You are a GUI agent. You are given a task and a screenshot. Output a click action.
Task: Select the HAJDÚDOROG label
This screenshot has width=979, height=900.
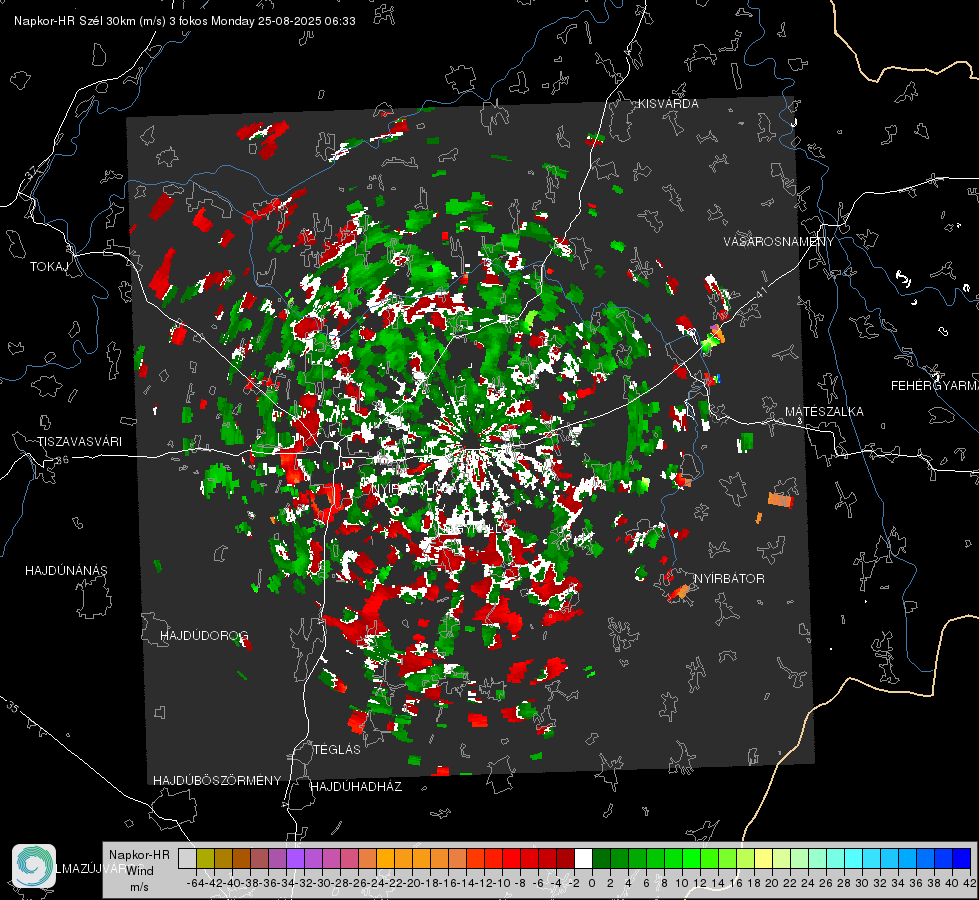pyautogui.click(x=204, y=635)
